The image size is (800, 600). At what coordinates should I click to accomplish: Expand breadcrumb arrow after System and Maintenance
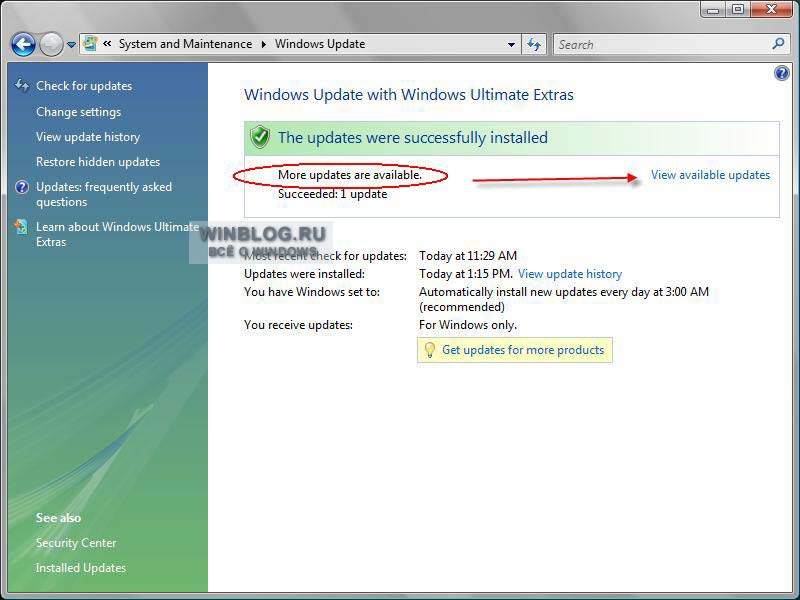point(264,44)
